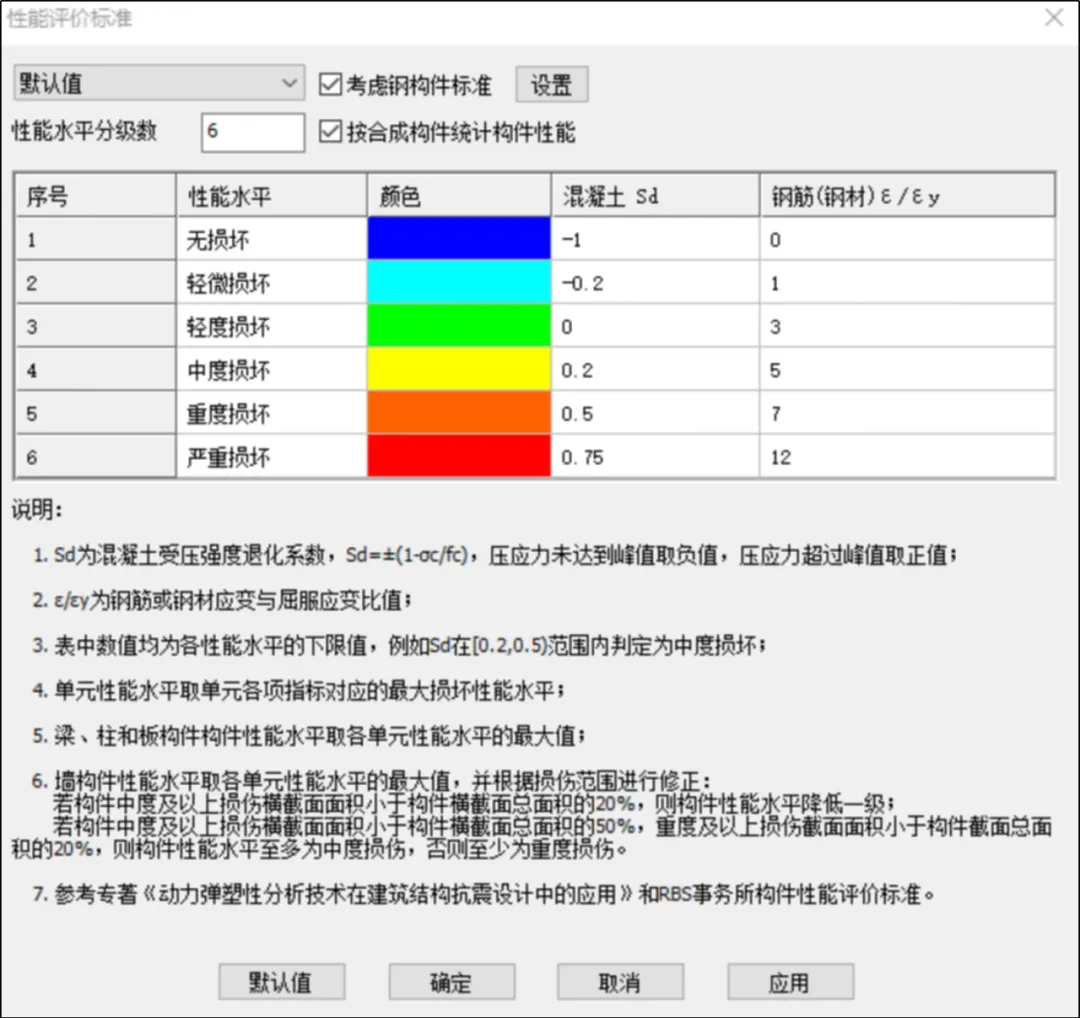Click the steel ratio 7 cell
Viewport: 1080px width, 1018px height.
907,413
